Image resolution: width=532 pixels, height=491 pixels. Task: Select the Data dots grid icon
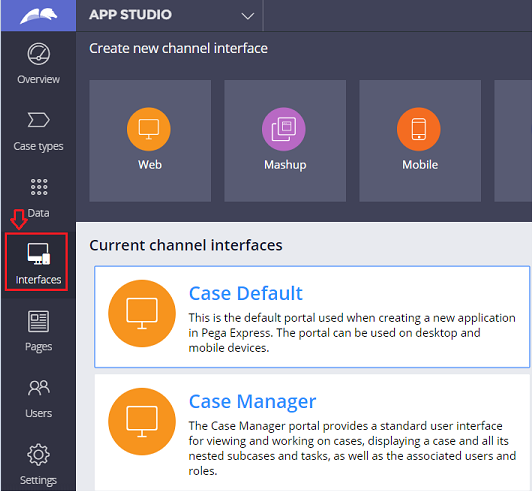pos(39,187)
